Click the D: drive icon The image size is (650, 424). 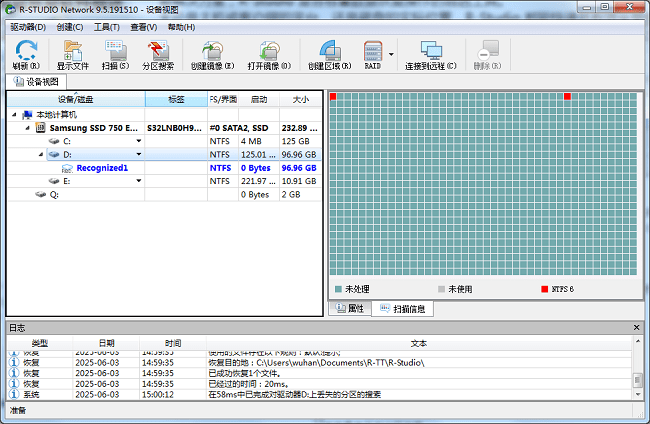point(54,155)
